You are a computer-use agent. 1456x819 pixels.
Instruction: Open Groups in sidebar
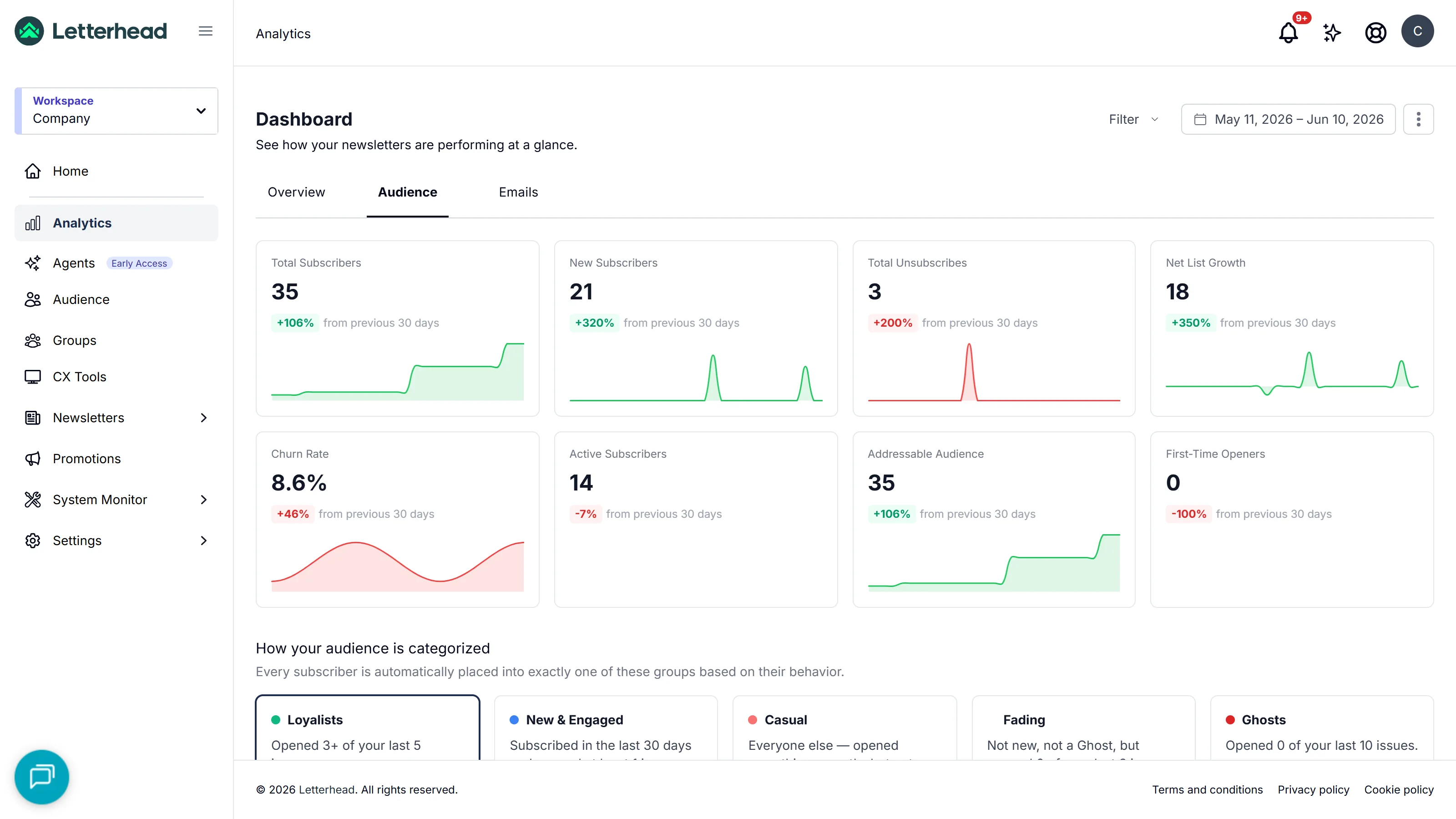point(116,340)
